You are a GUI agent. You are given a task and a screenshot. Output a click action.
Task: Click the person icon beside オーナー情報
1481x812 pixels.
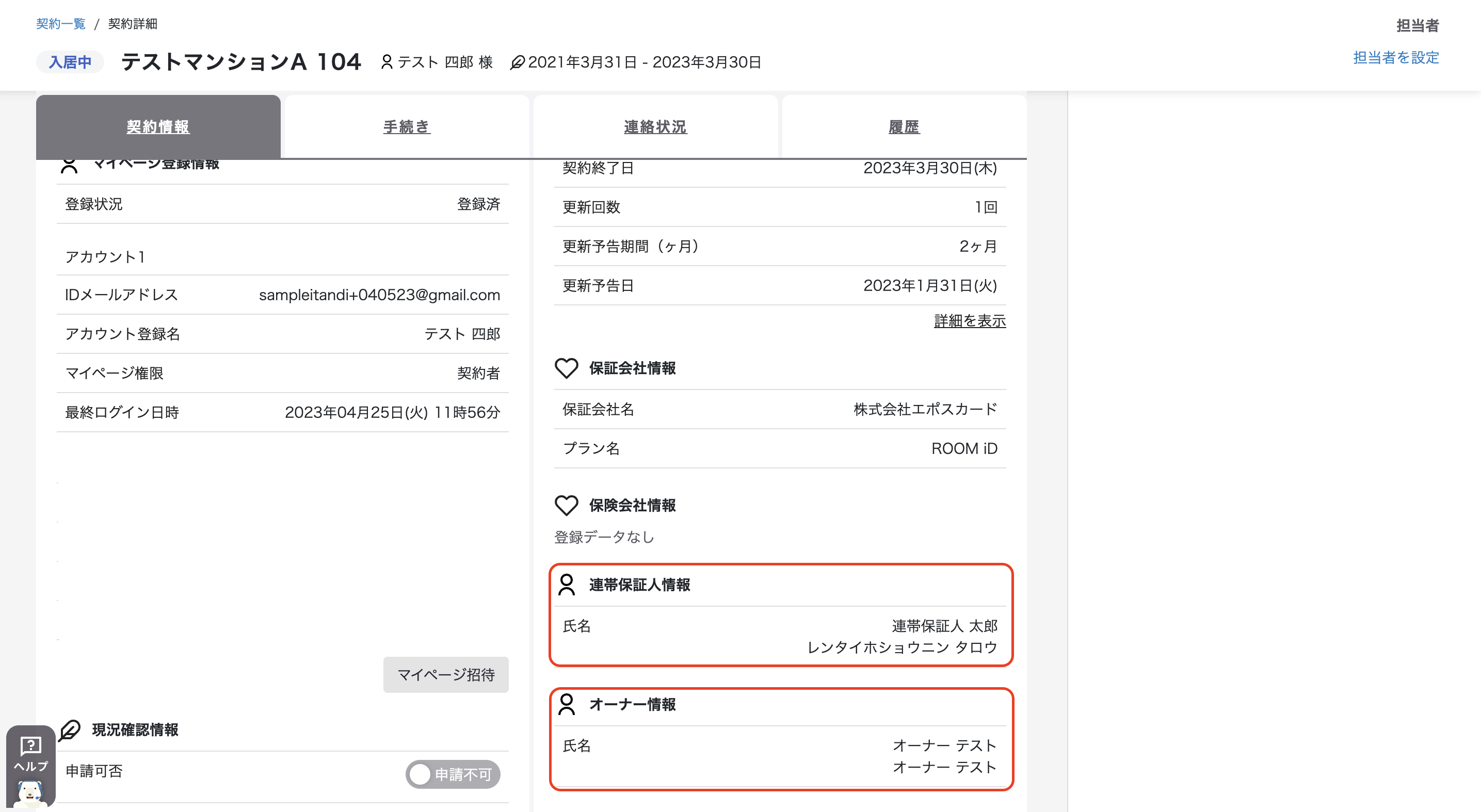click(566, 705)
